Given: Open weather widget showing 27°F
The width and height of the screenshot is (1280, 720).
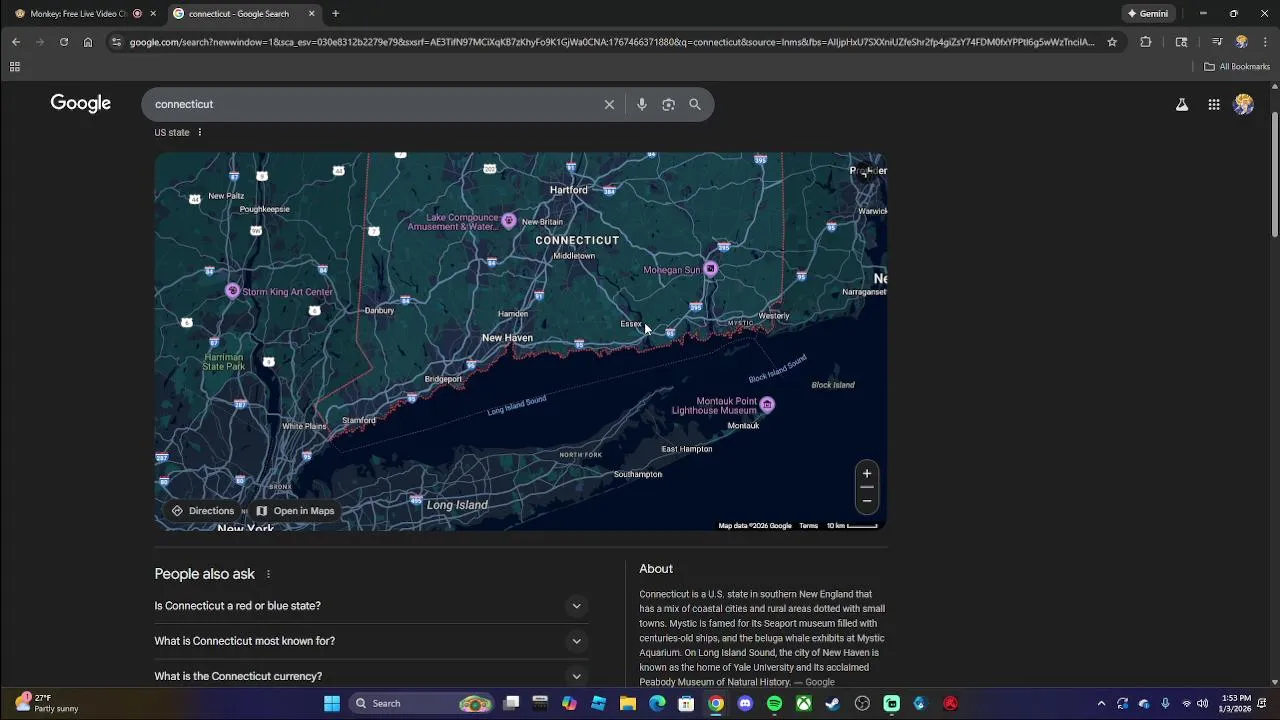Looking at the screenshot, I should [x=46, y=703].
